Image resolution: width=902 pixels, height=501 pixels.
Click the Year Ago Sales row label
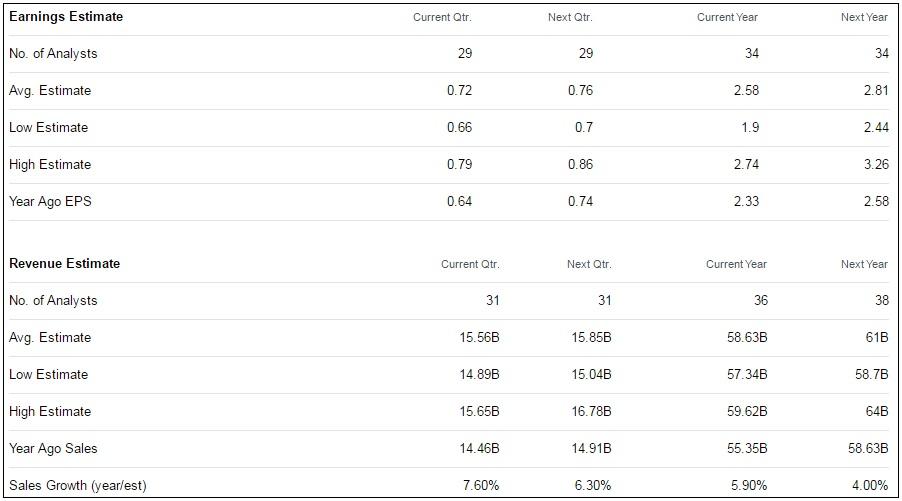53,449
